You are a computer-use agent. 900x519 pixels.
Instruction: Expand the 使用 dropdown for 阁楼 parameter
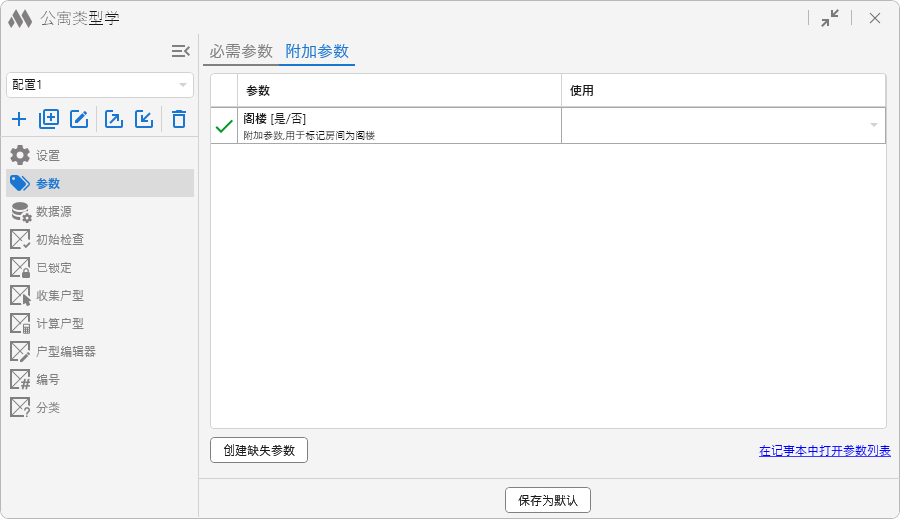point(873,125)
